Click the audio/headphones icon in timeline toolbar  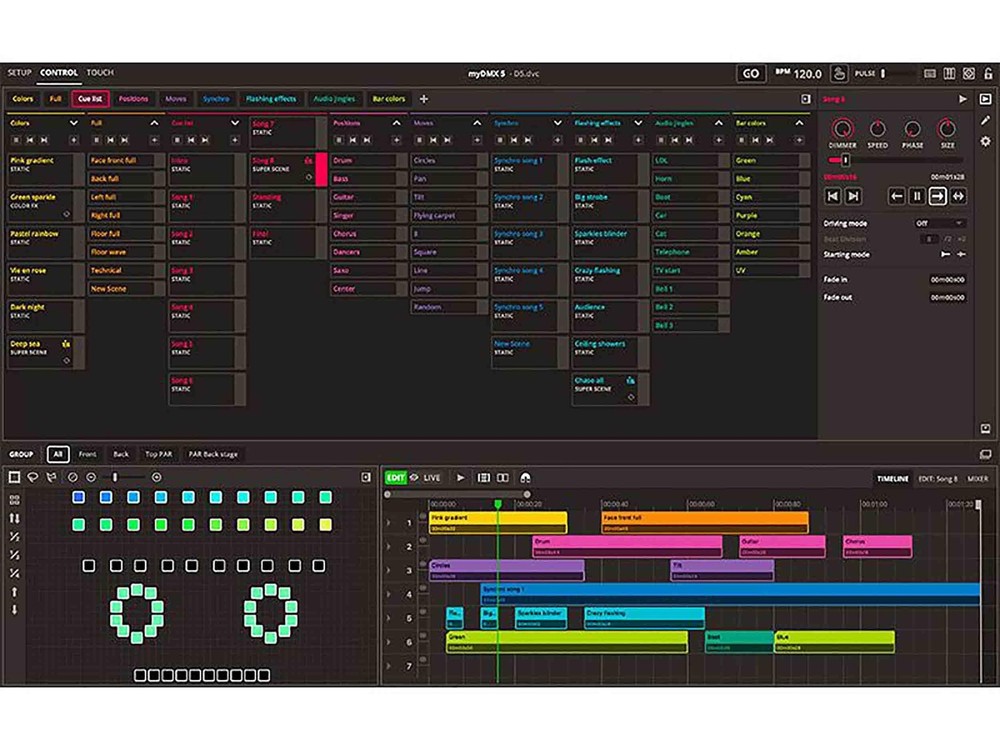pos(525,477)
